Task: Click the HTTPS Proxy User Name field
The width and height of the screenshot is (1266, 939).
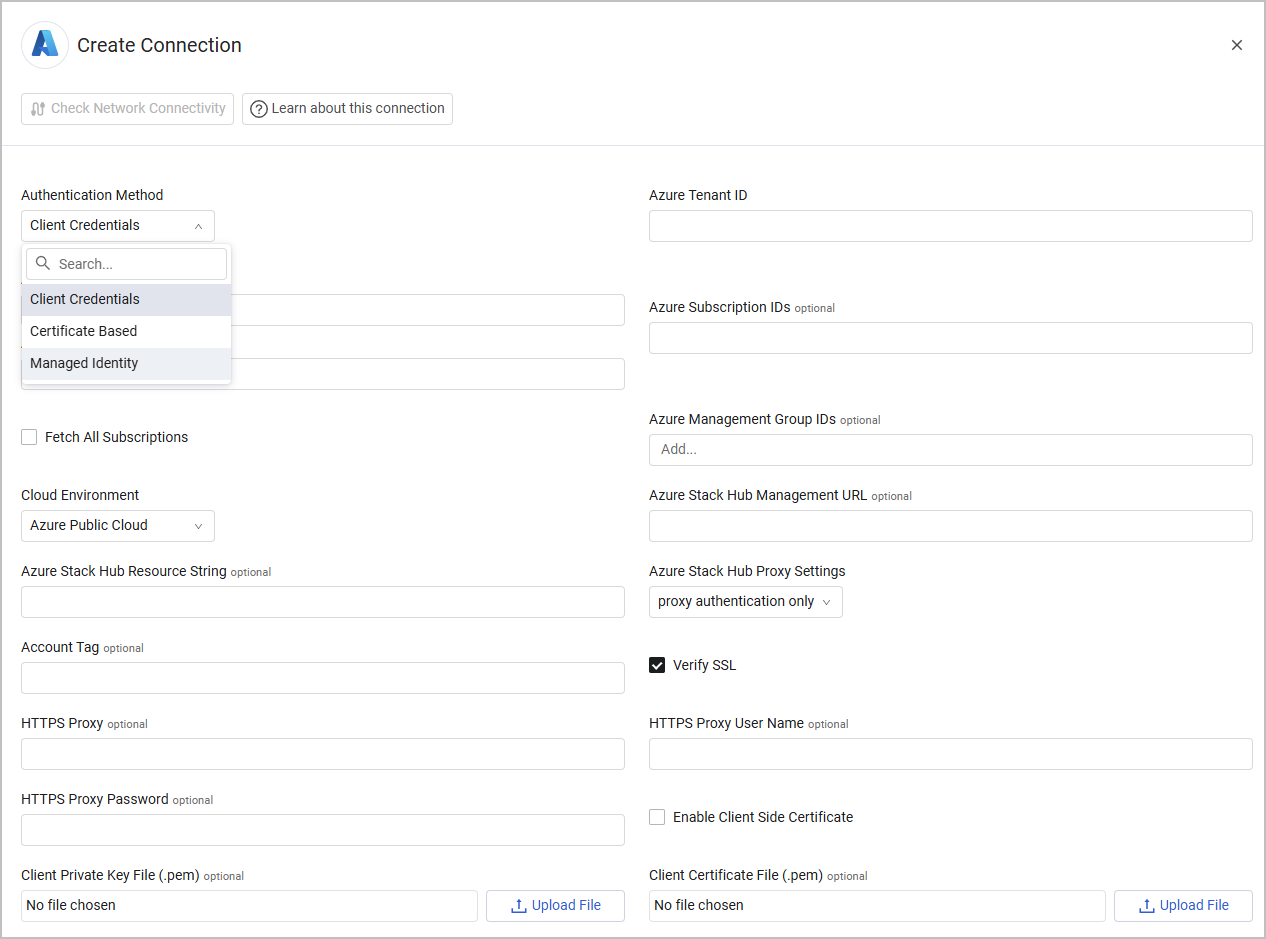Action: click(x=951, y=754)
